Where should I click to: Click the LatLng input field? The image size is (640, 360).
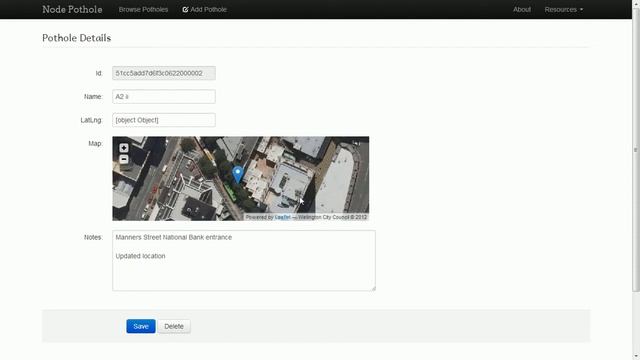(164, 120)
